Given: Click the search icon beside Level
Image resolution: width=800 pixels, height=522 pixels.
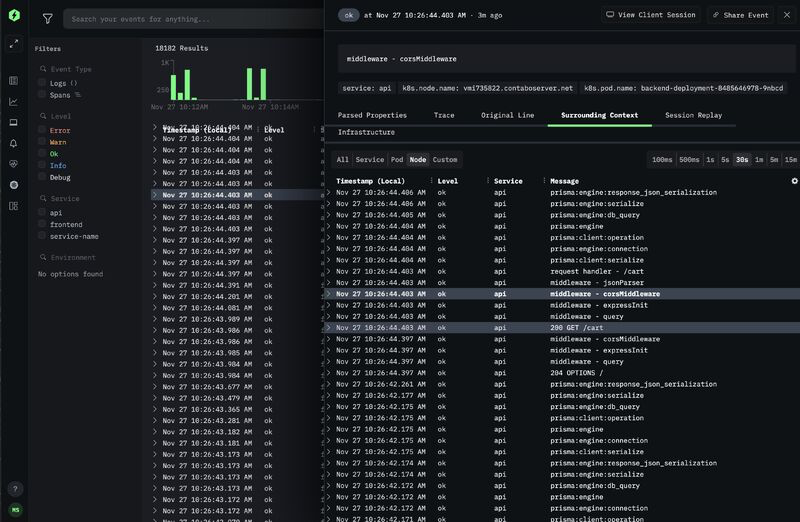Looking at the screenshot, I should [x=43, y=116].
